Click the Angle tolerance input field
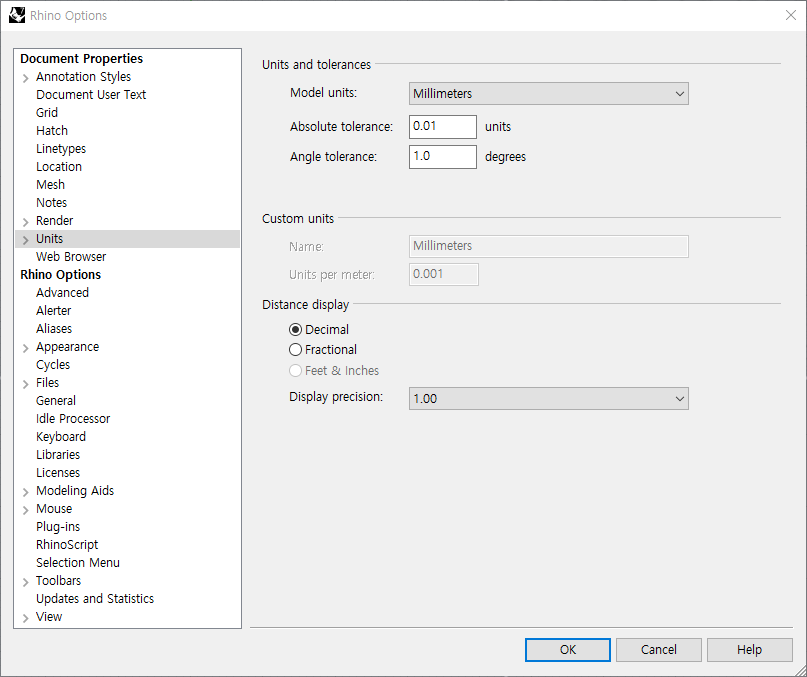This screenshot has height=677, width=807. pyautogui.click(x=443, y=157)
